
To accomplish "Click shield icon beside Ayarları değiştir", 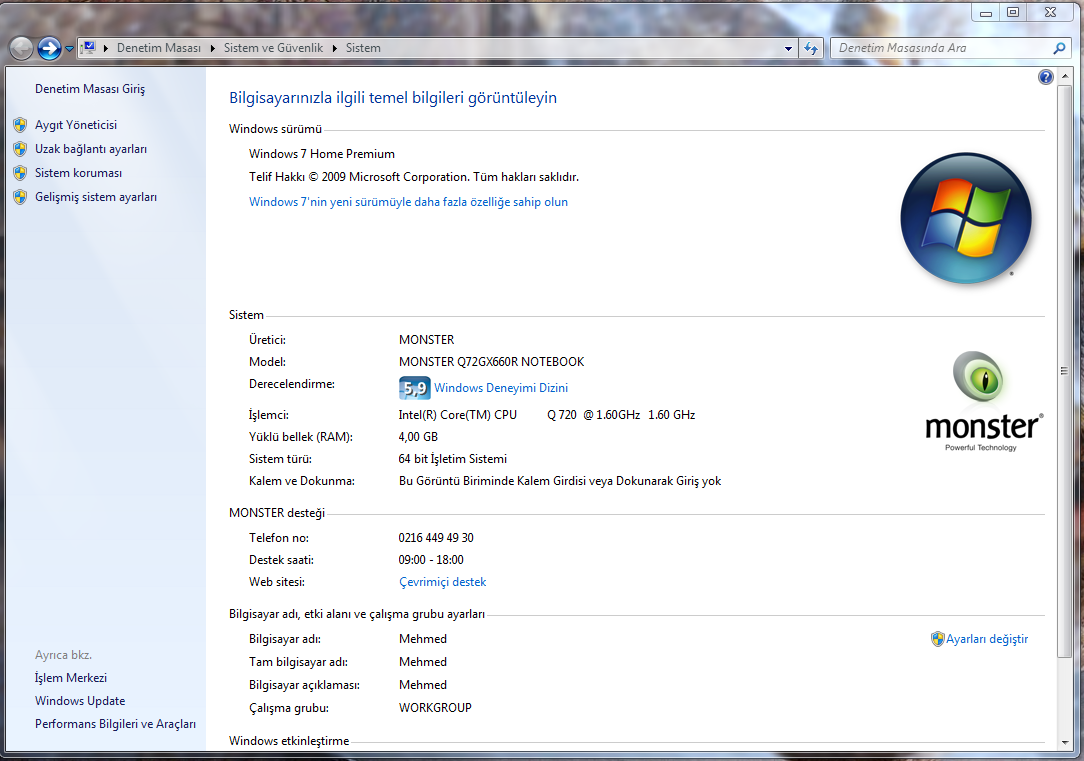I will 937,639.
